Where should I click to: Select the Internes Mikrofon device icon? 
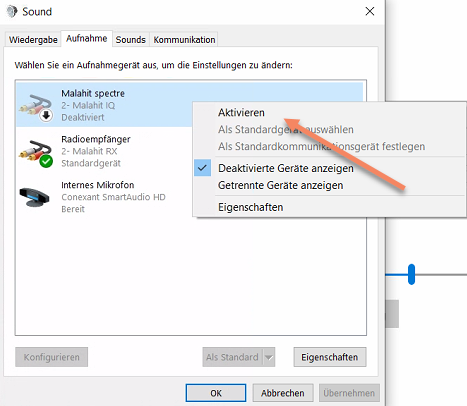(35, 197)
